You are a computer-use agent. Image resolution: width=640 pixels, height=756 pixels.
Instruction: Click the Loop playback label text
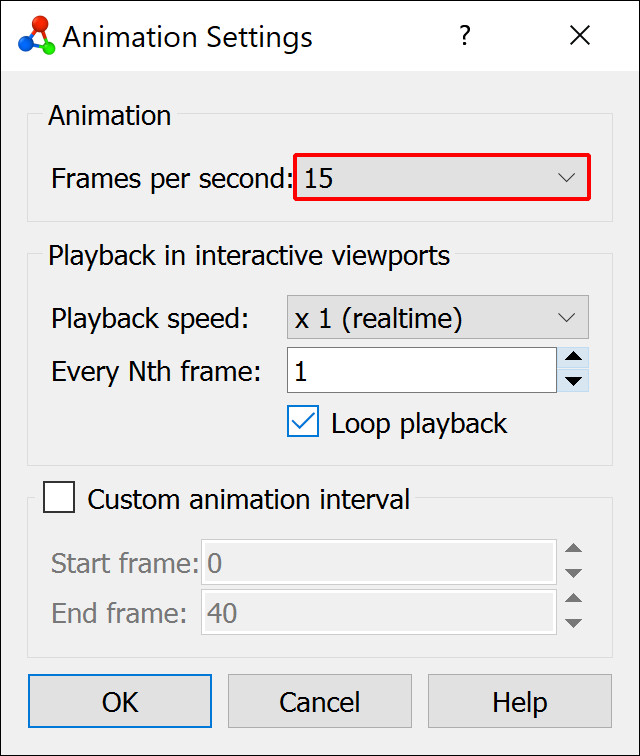tap(419, 424)
